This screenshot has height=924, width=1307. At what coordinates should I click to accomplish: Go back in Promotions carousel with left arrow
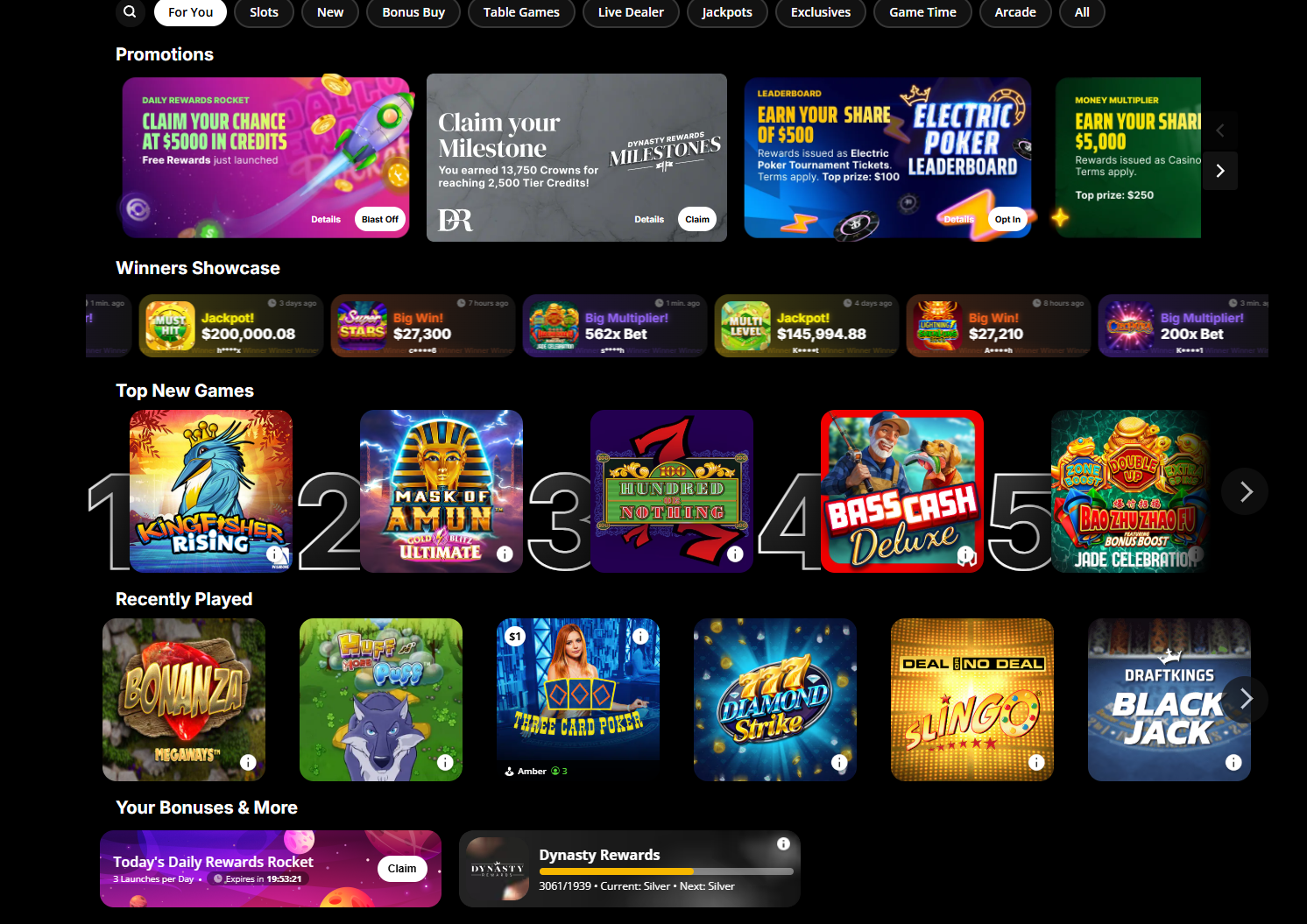tap(1220, 130)
